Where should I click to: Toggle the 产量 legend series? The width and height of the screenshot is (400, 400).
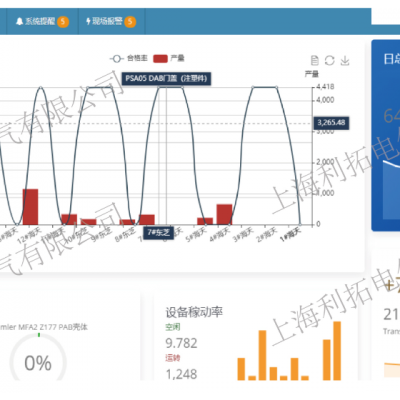click(169, 59)
